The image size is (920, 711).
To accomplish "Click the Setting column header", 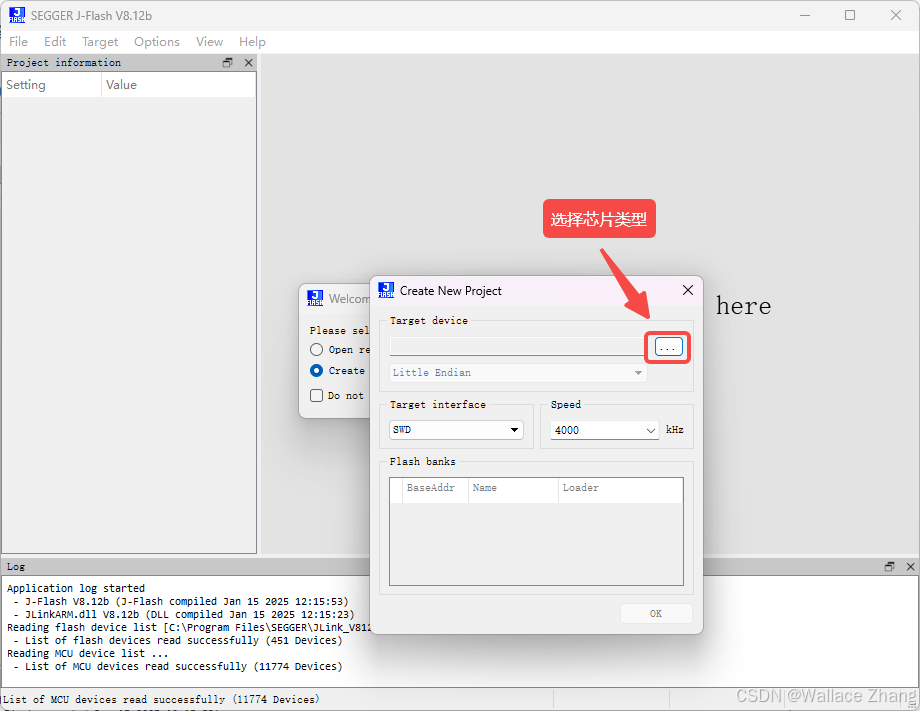I will [52, 85].
